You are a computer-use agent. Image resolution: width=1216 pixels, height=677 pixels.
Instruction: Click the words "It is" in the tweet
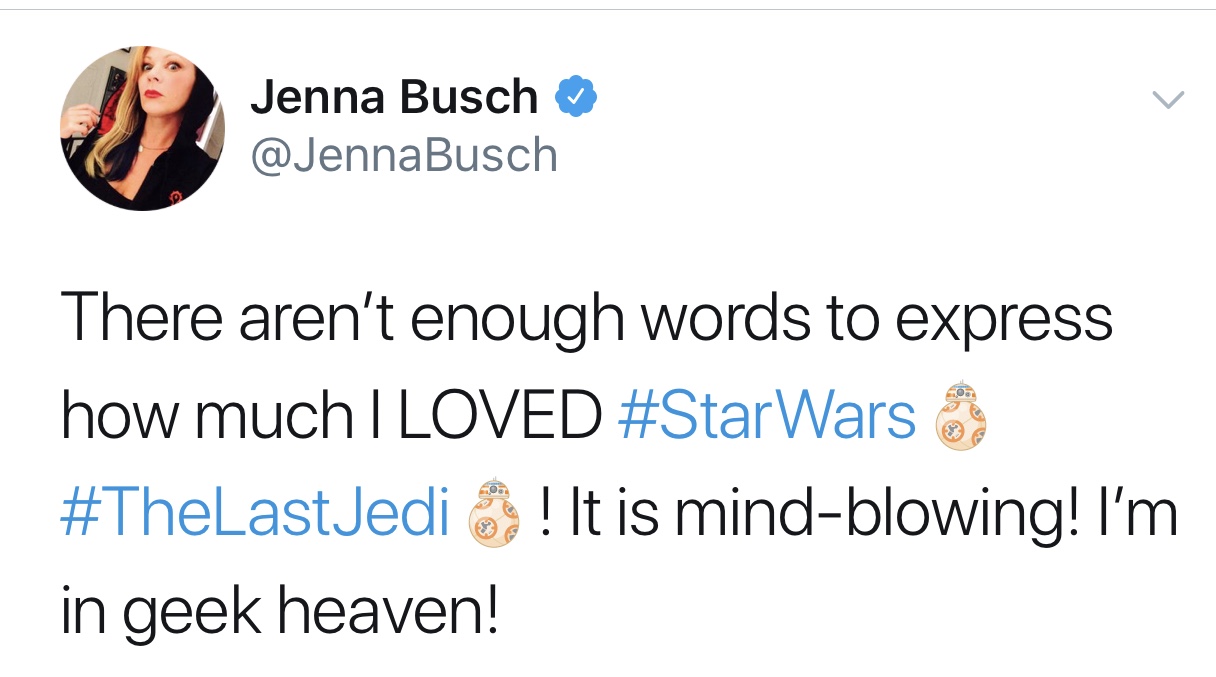click(613, 512)
